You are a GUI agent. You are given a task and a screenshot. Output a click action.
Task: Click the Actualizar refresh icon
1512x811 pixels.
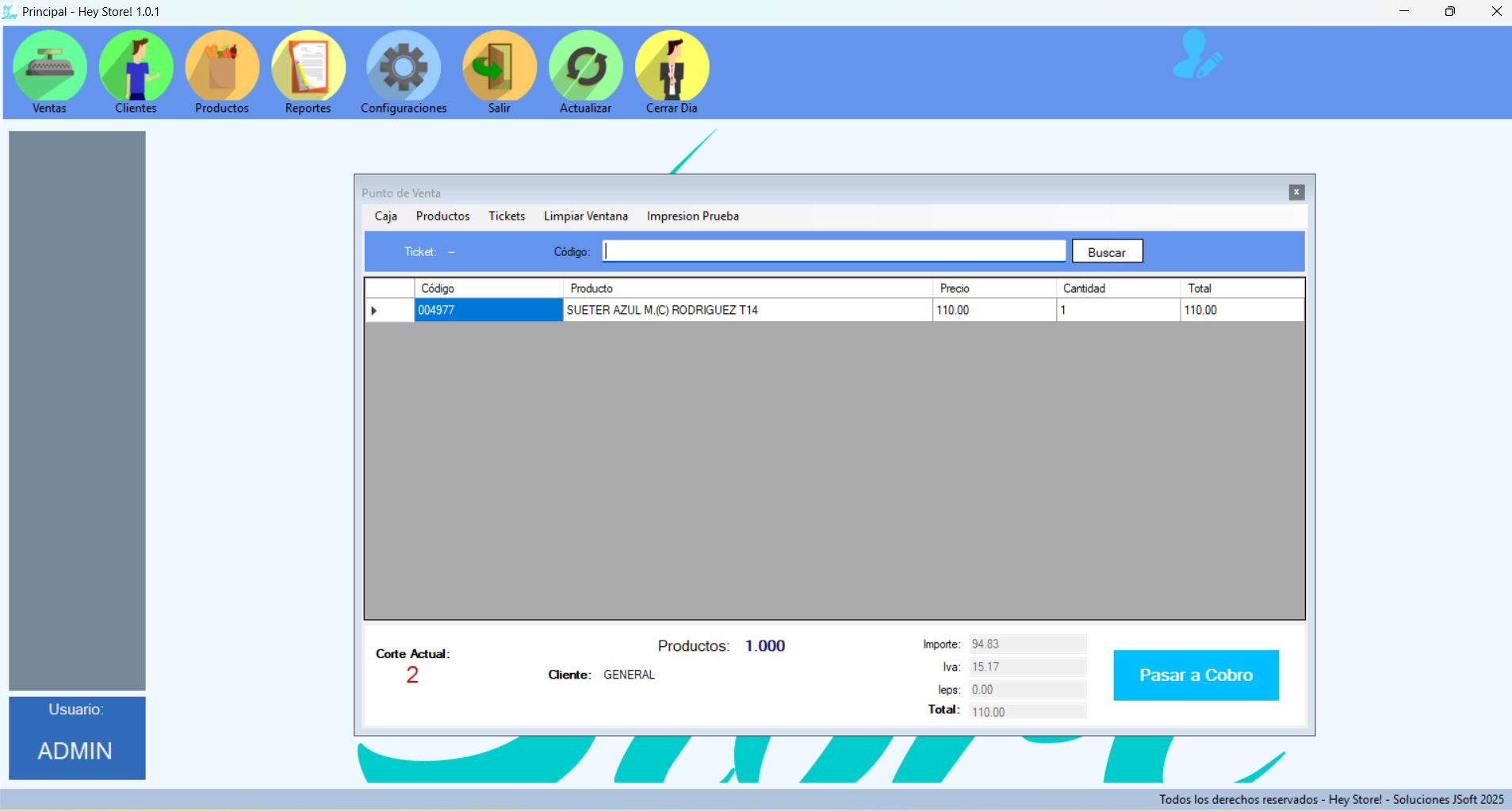[586, 67]
